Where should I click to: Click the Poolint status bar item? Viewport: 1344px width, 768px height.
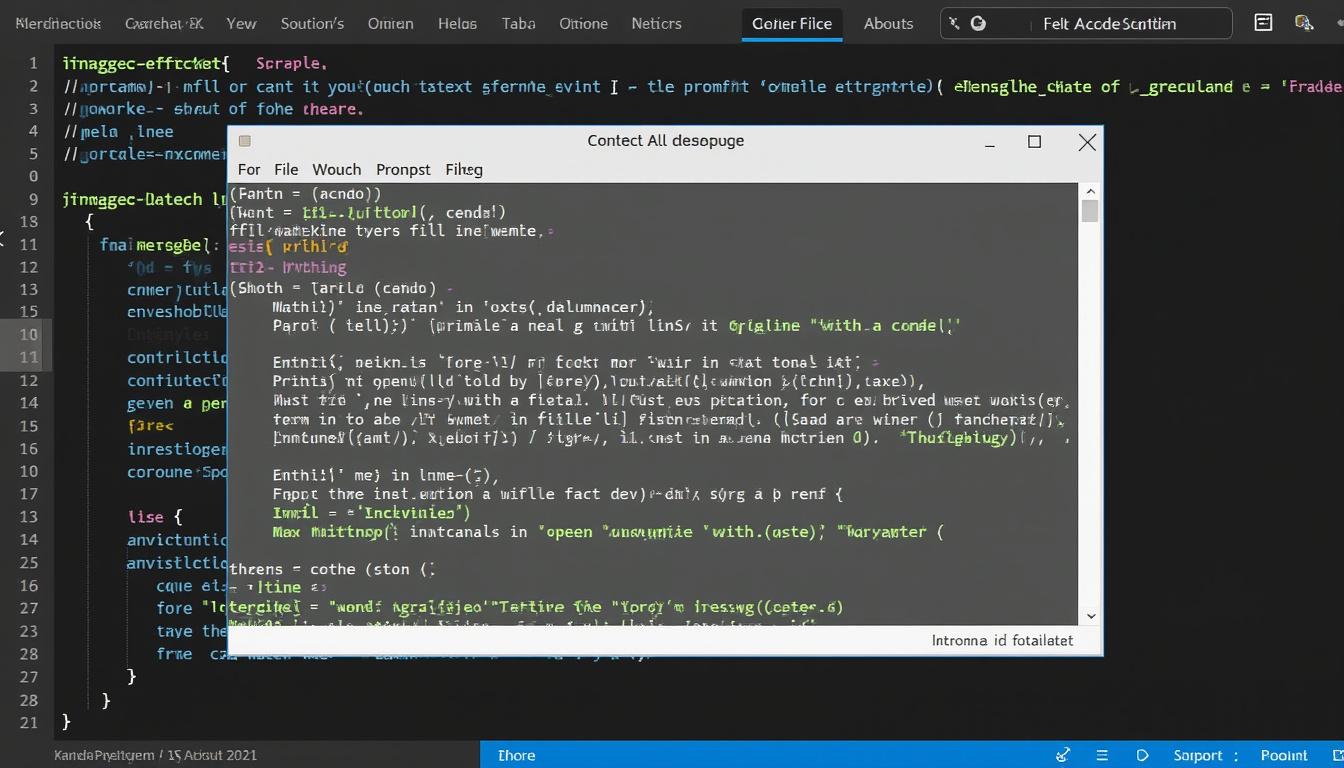(1283, 755)
